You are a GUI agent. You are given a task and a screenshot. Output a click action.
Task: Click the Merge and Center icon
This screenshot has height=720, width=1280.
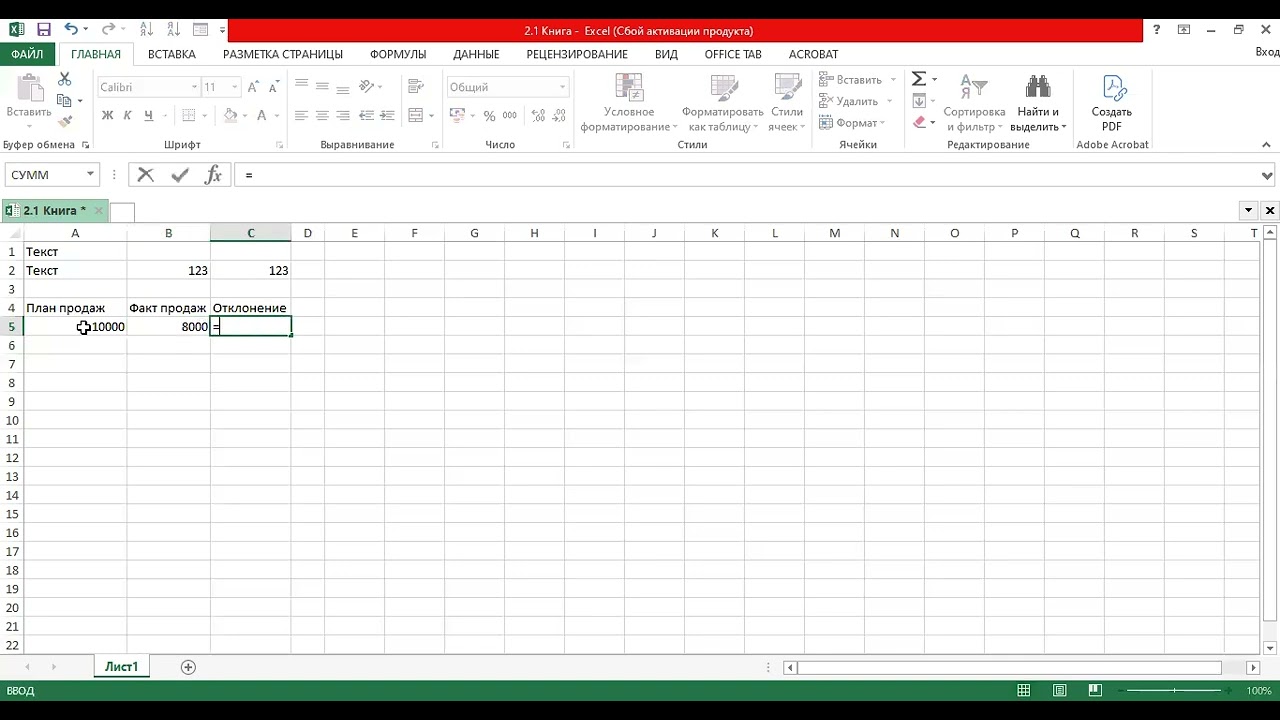pyautogui.click(x=416, y=116)
